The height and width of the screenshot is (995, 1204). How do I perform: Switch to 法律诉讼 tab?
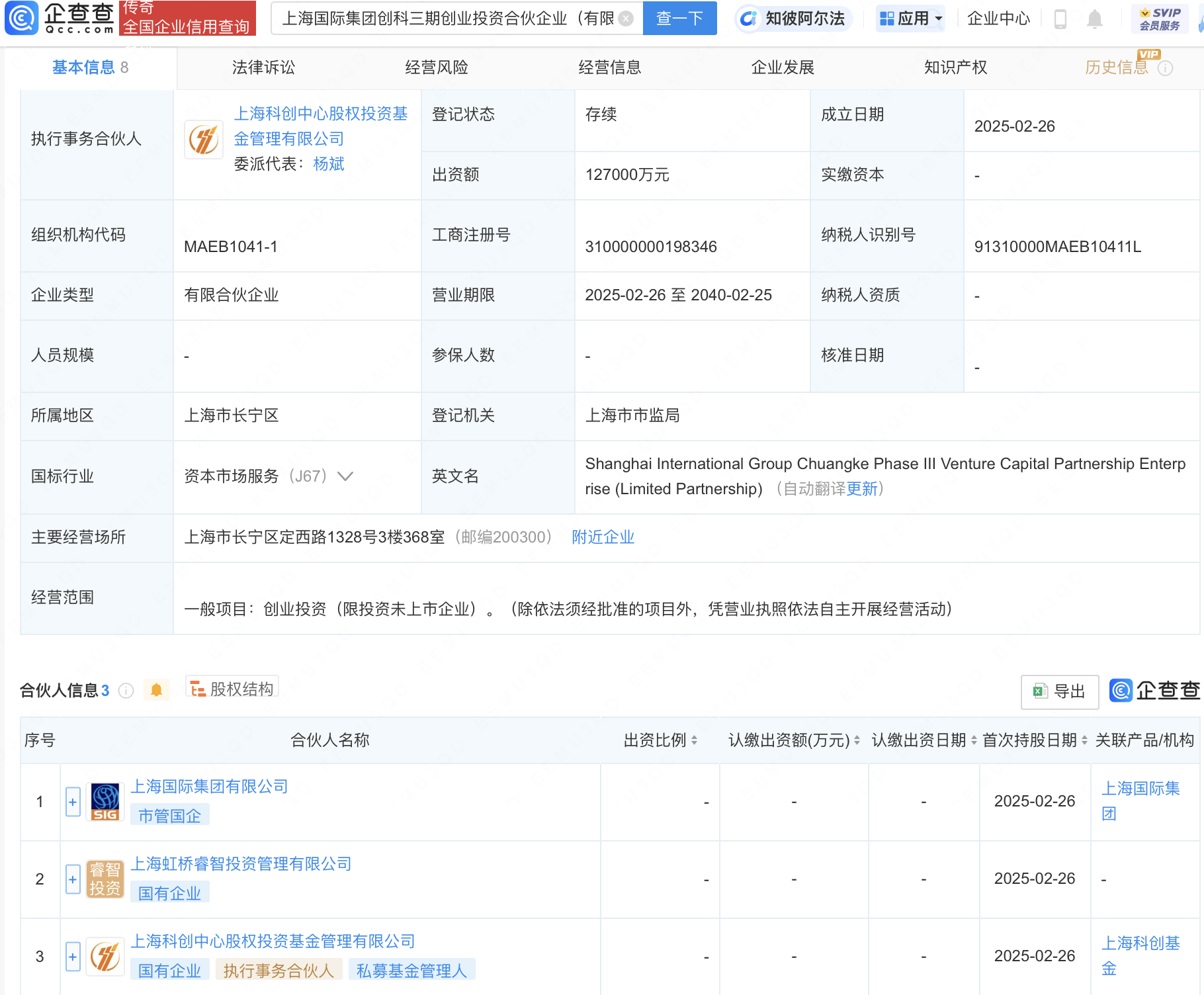pos(263,67)
